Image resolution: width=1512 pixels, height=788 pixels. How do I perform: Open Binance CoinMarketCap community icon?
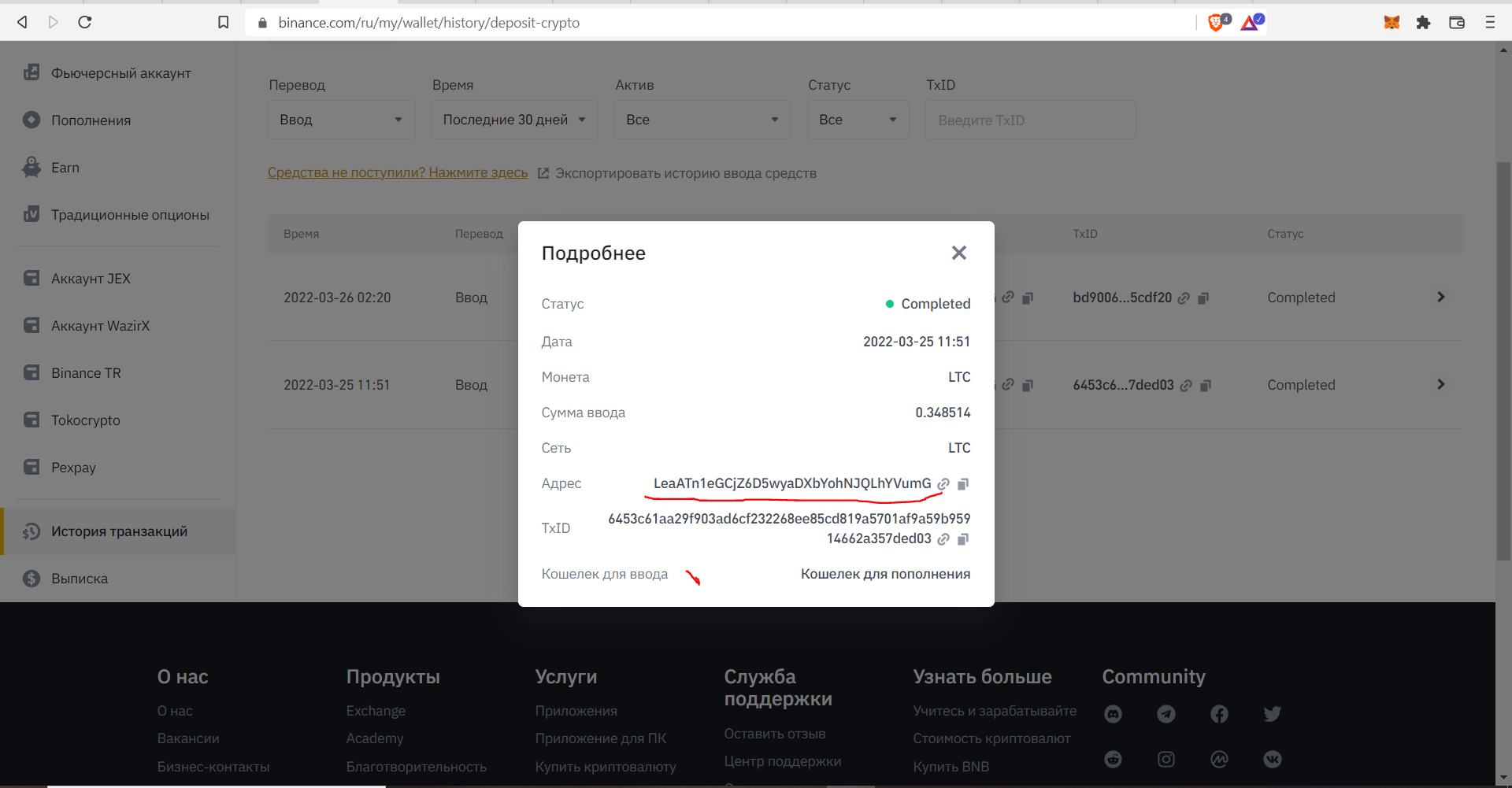point(1219,759)
